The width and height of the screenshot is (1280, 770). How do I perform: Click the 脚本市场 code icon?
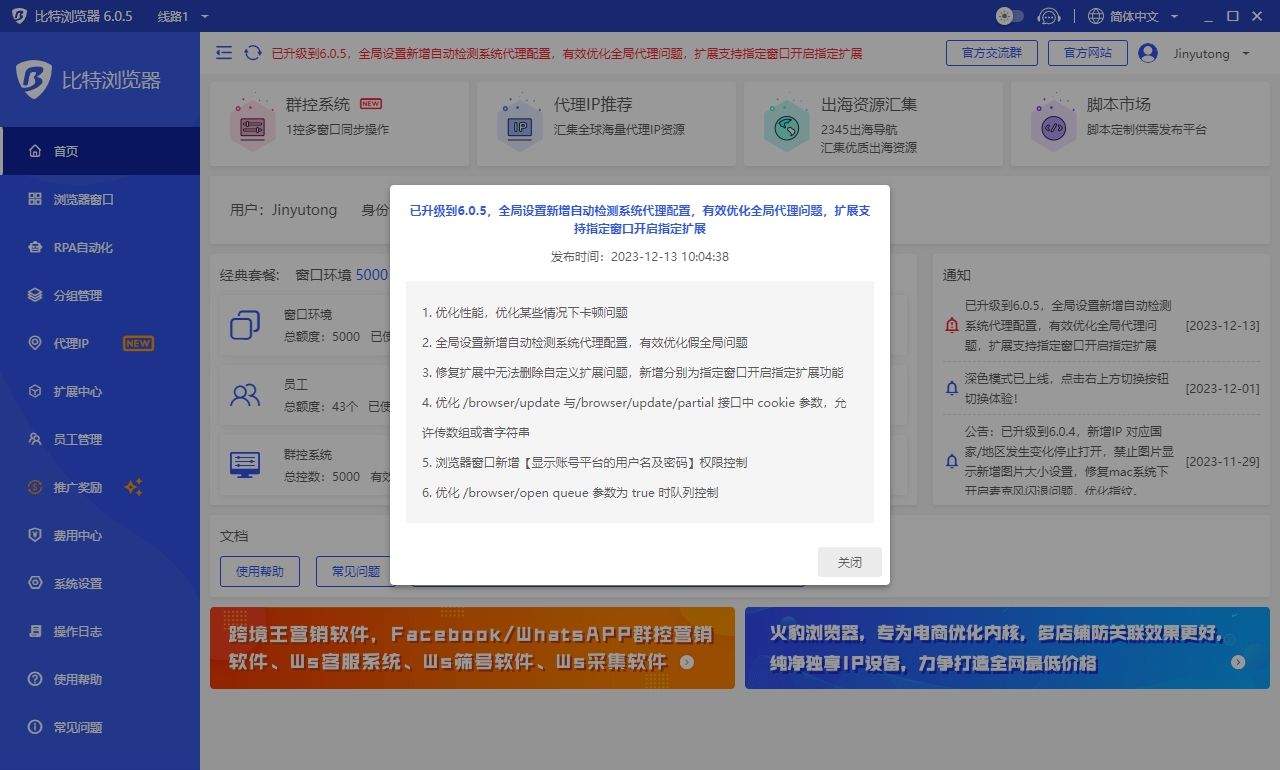1053,125
